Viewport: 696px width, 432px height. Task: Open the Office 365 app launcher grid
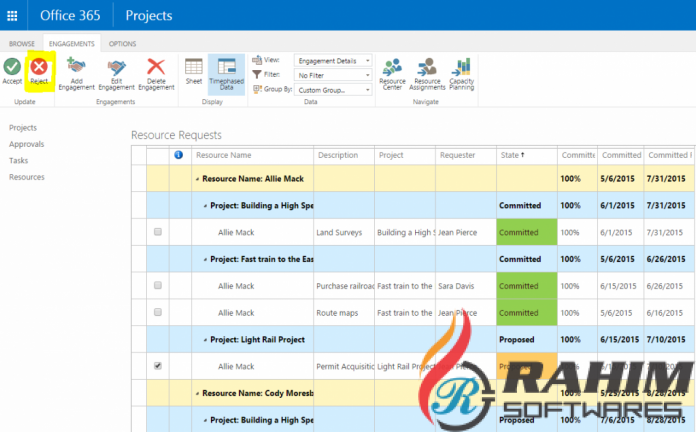[x=12, y=16]
